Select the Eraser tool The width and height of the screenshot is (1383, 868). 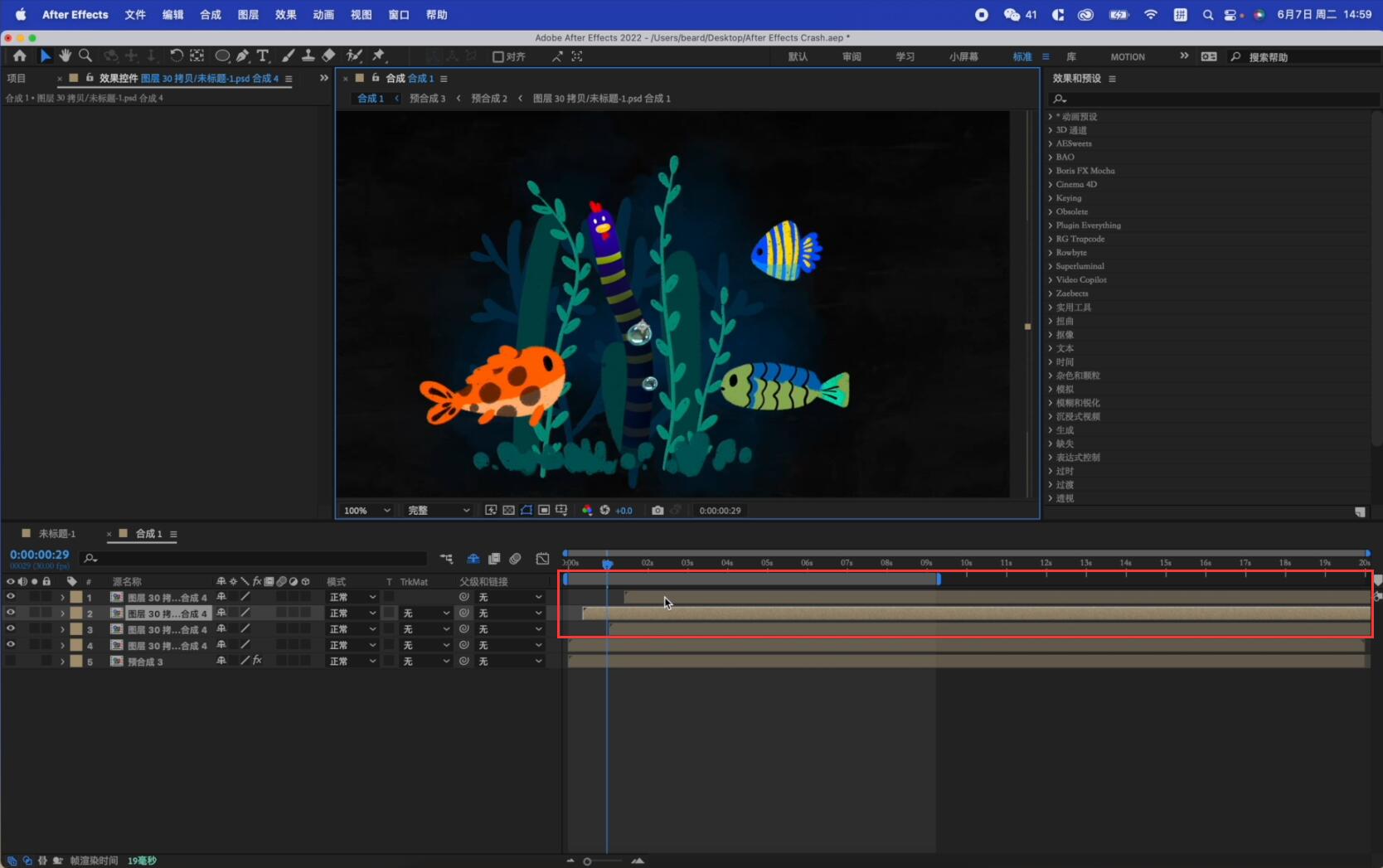pyautogui.click(x=328, y=56)
